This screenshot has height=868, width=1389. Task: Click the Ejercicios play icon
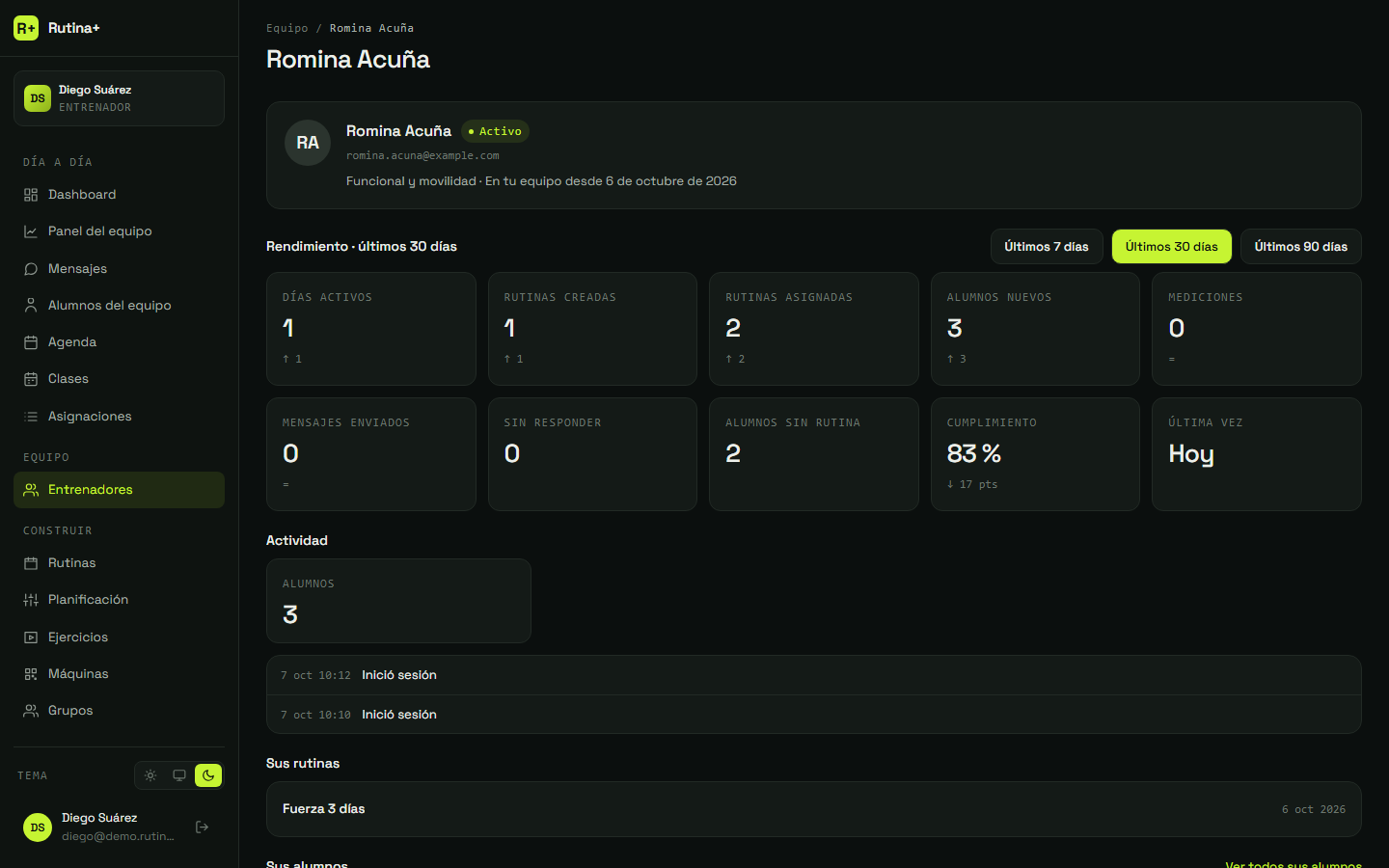tap(31, 637)
